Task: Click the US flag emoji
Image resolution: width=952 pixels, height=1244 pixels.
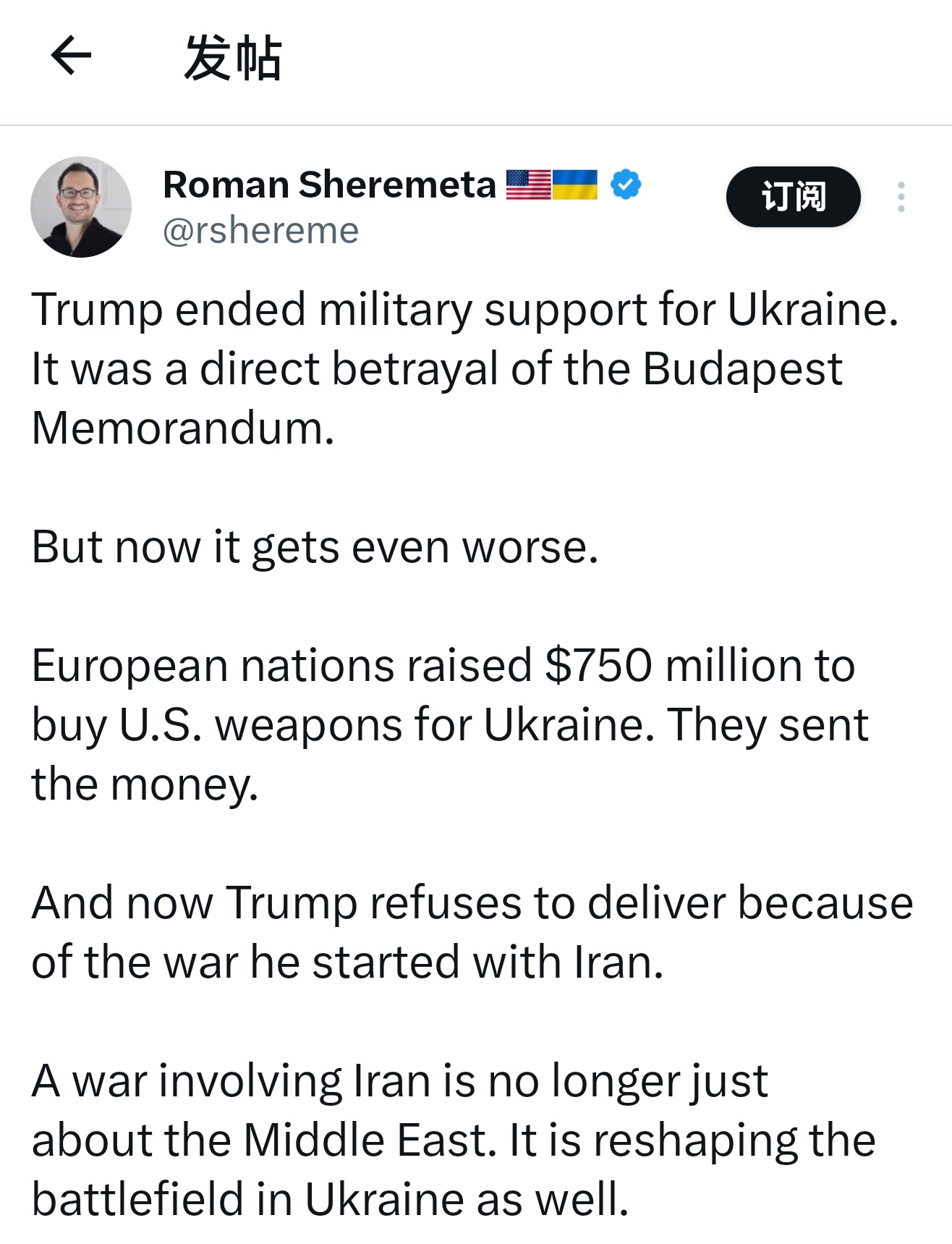Action: [x=528, y=185]
